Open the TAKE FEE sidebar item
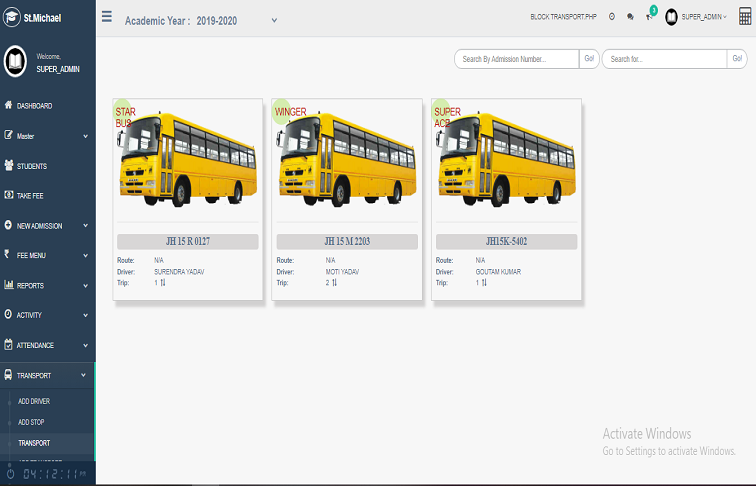756x486 pixels. (x=47, y=196)
